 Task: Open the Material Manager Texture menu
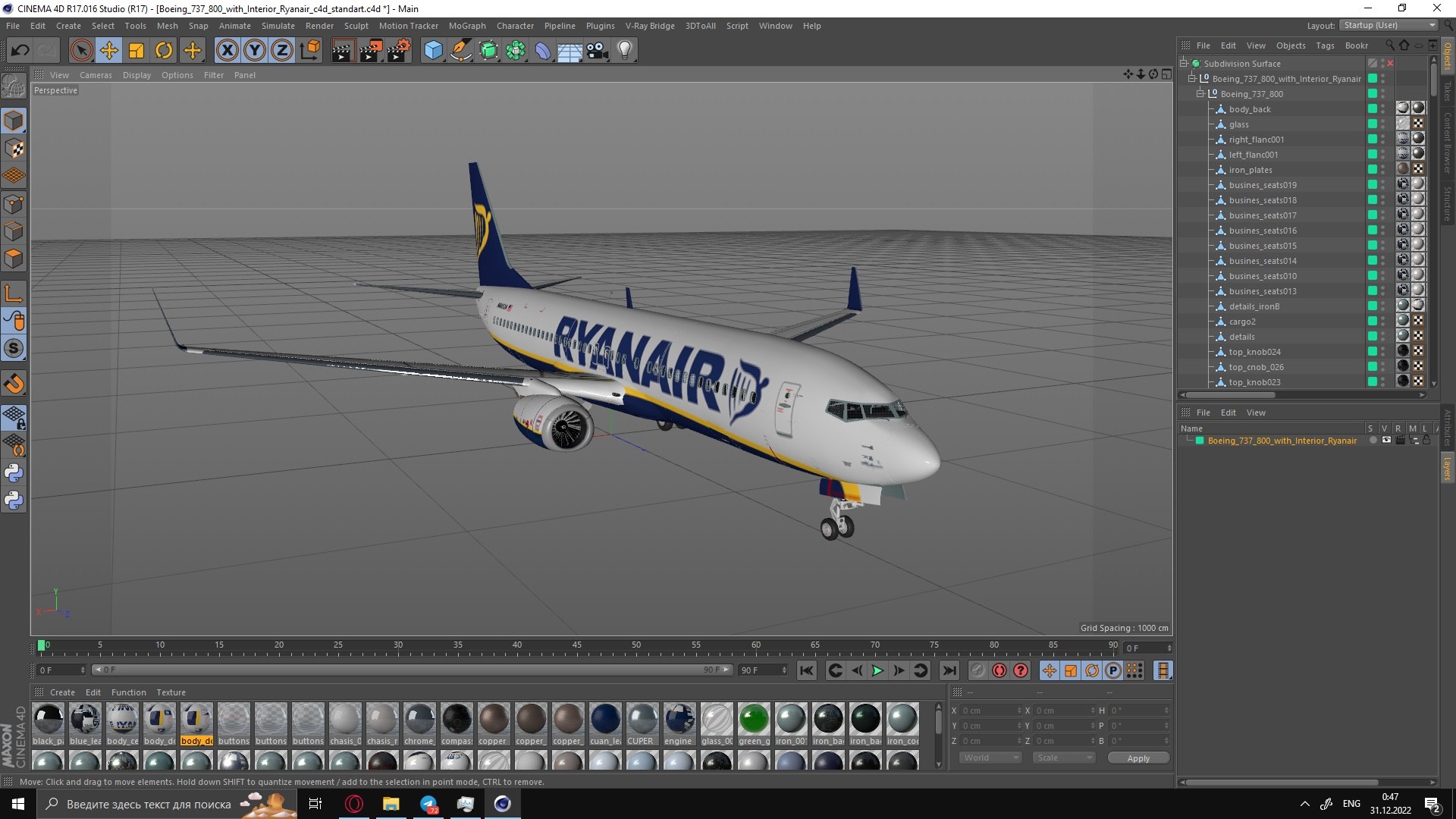pos(171,692)
